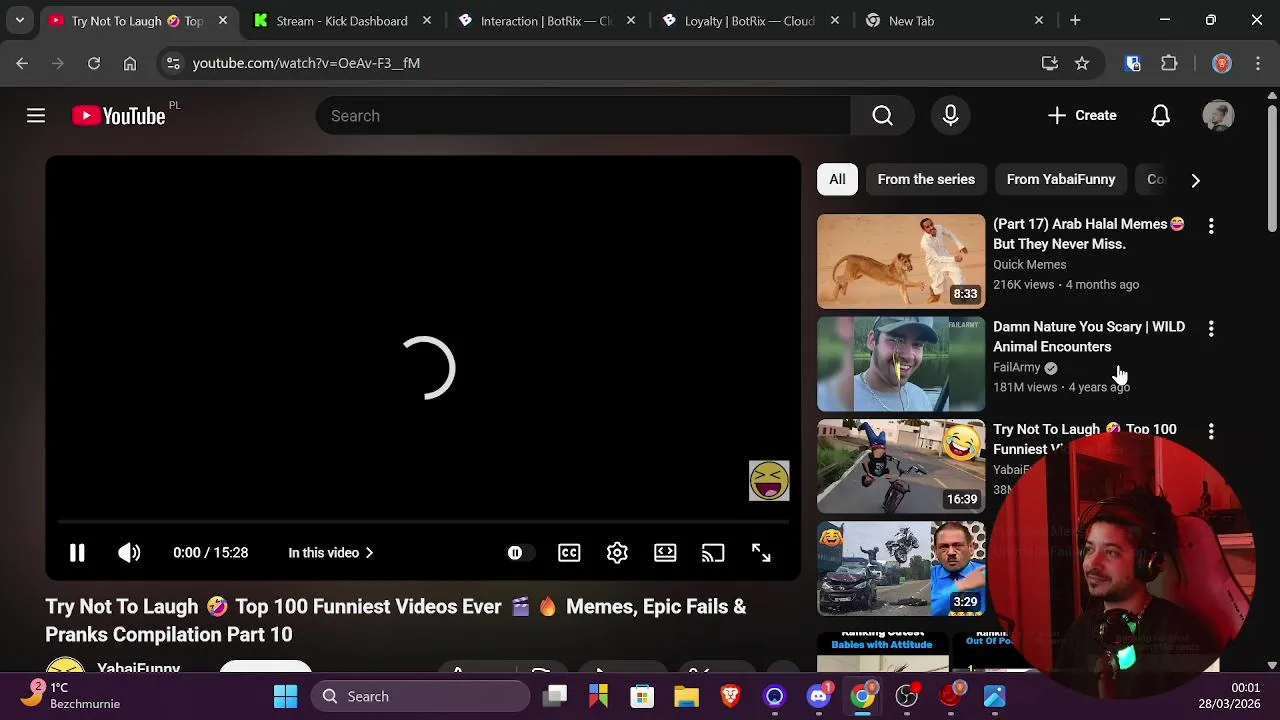Open options for Damn Nature You Scary

pyautogui.click(x=1211, y=329)
